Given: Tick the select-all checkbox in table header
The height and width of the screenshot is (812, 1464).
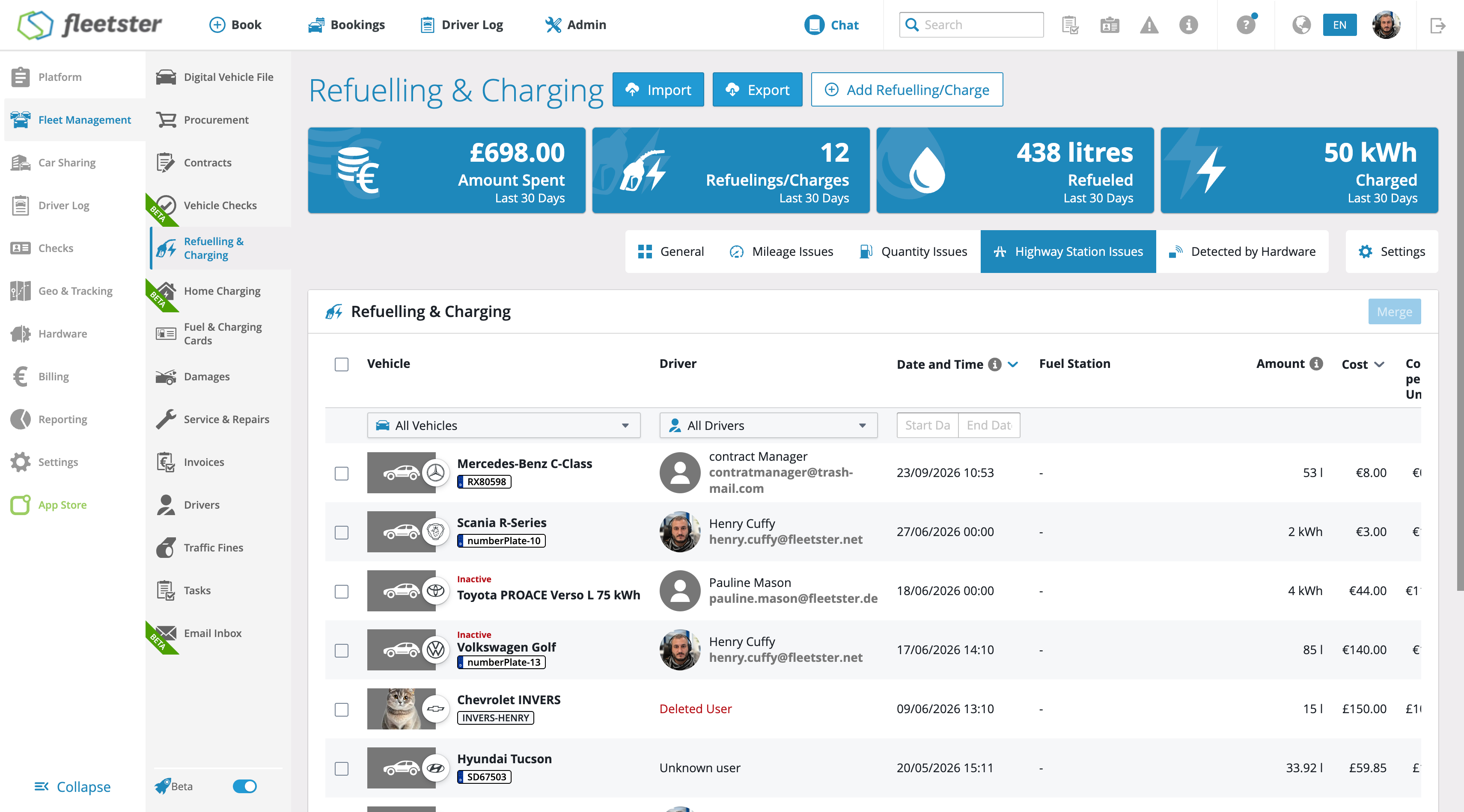Looking at the screenshot, I should coord(342,365).
